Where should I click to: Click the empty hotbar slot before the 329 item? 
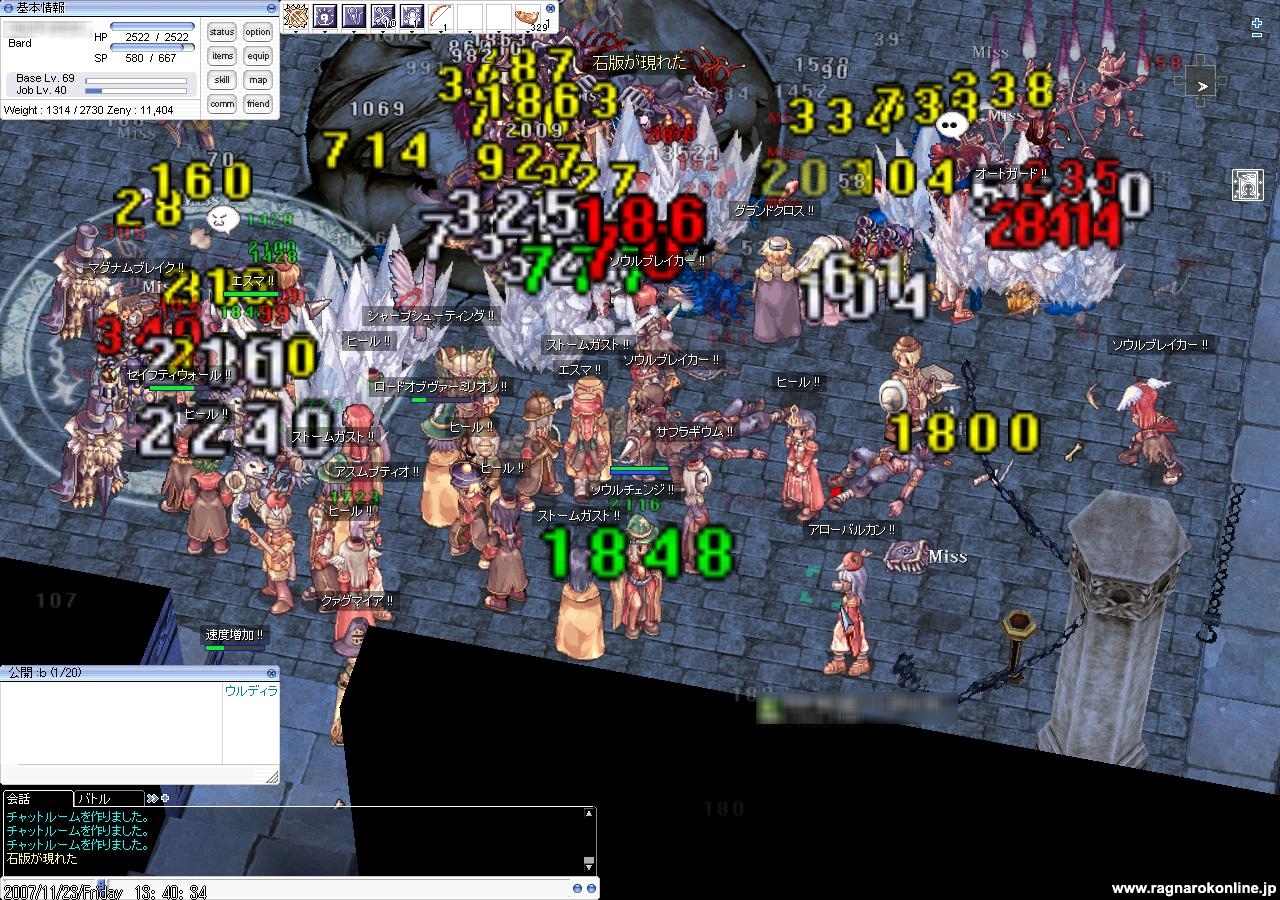click(x=499, y=17)
